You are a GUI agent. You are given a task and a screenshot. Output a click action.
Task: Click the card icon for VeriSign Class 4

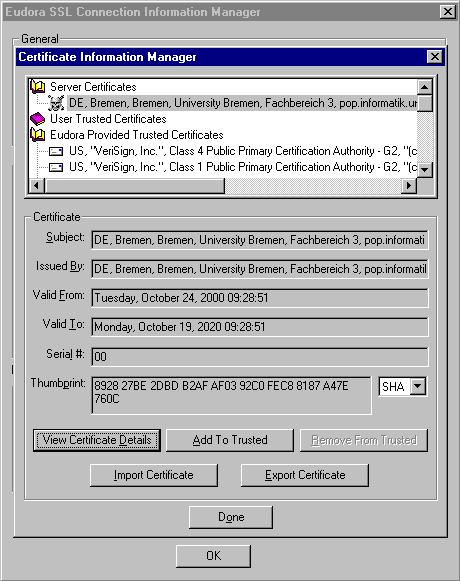[x=56, y=151]
